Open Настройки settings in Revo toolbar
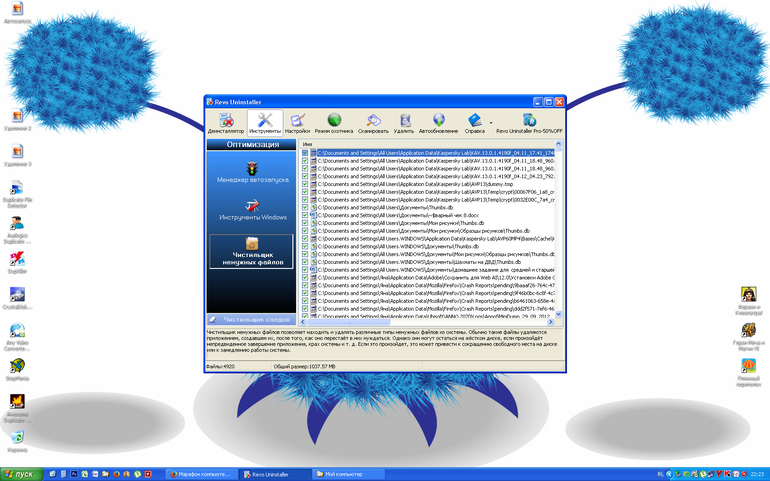 (298, 123)
